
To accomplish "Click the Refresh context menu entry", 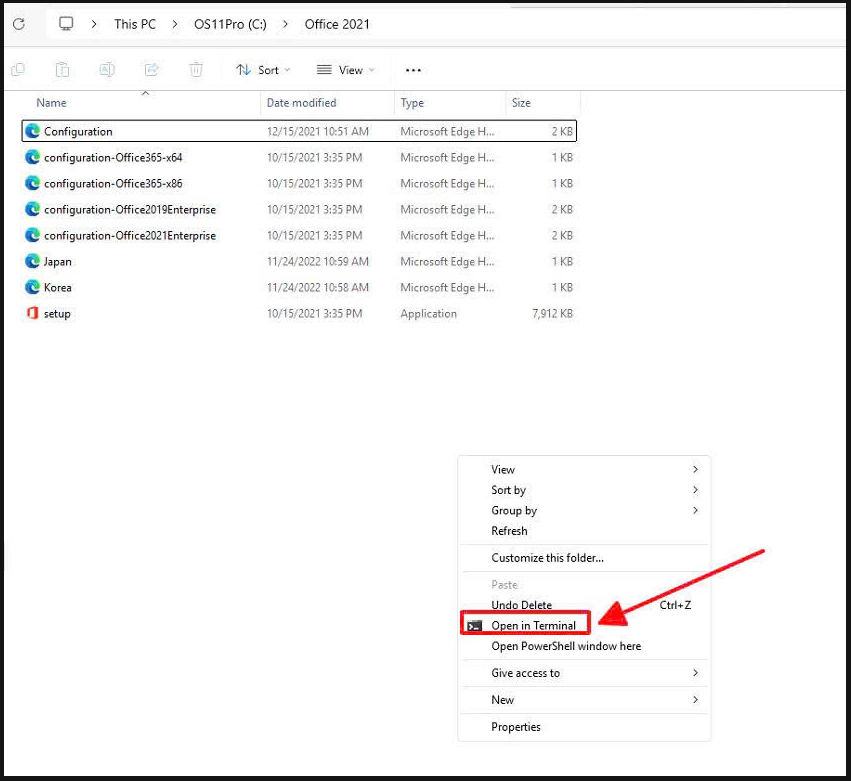I will coord(509,531).
